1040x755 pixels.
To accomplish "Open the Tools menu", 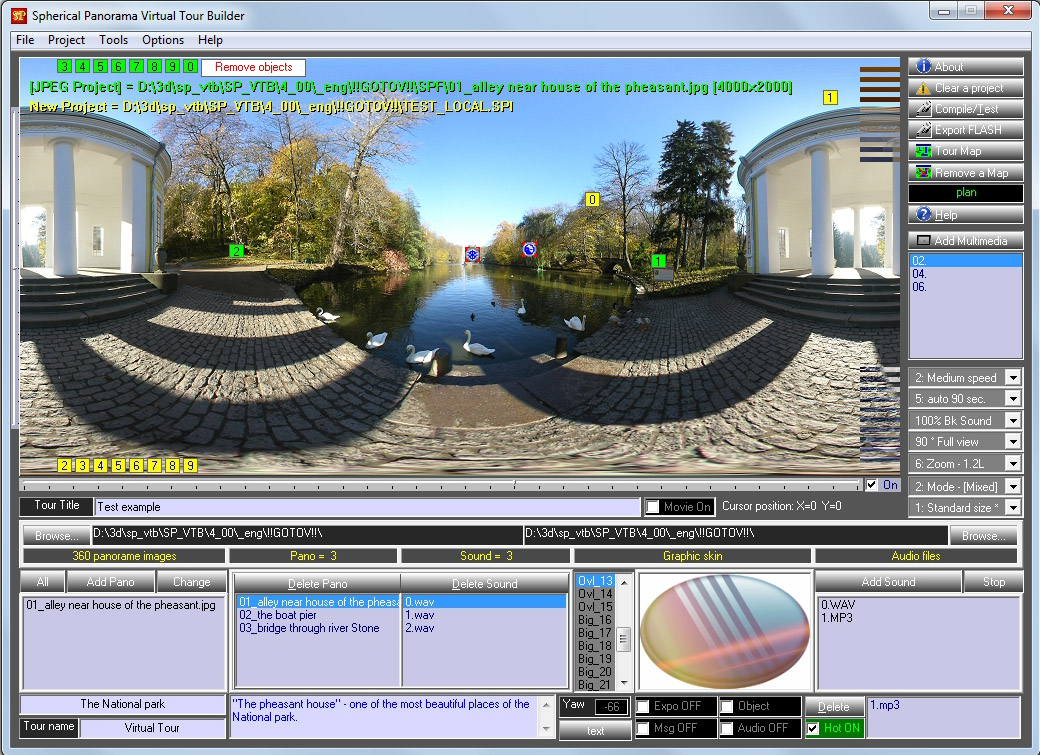I will pos(113,40).
